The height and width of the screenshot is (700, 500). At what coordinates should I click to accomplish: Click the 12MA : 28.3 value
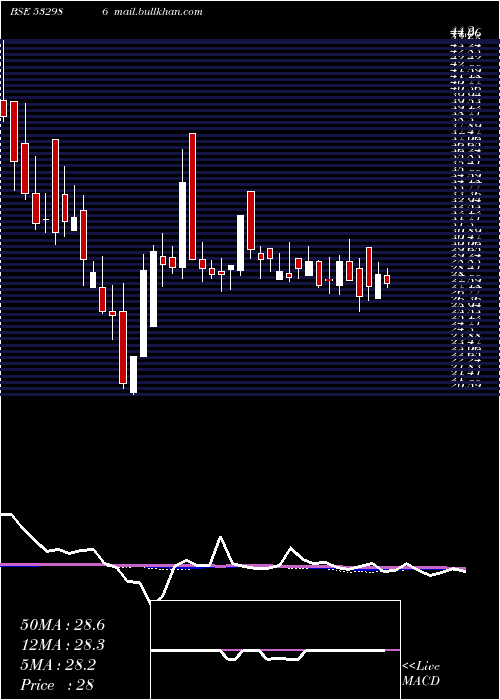(62, 645)
